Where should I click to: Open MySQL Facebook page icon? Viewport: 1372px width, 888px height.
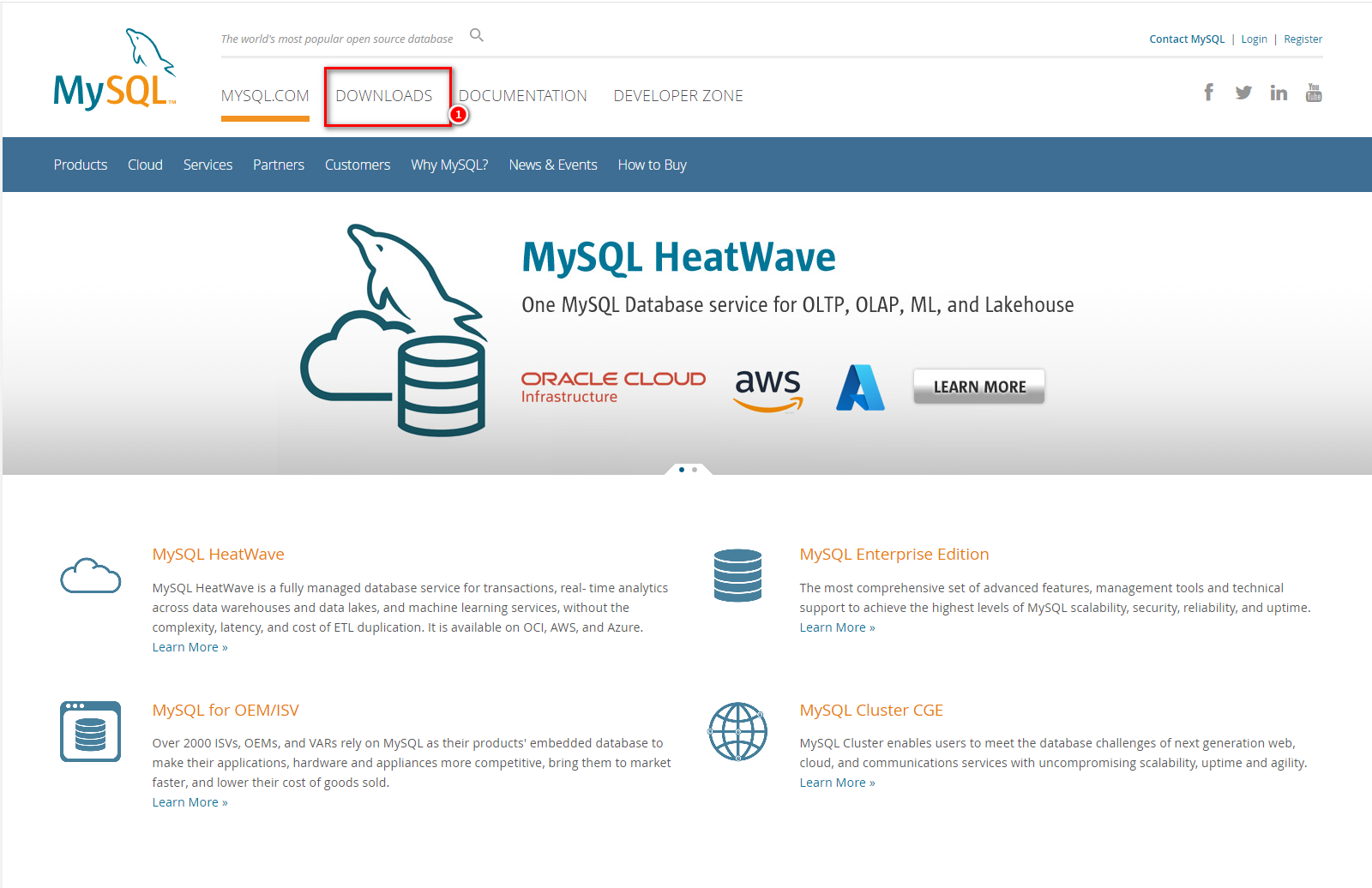pos(1208,93)
